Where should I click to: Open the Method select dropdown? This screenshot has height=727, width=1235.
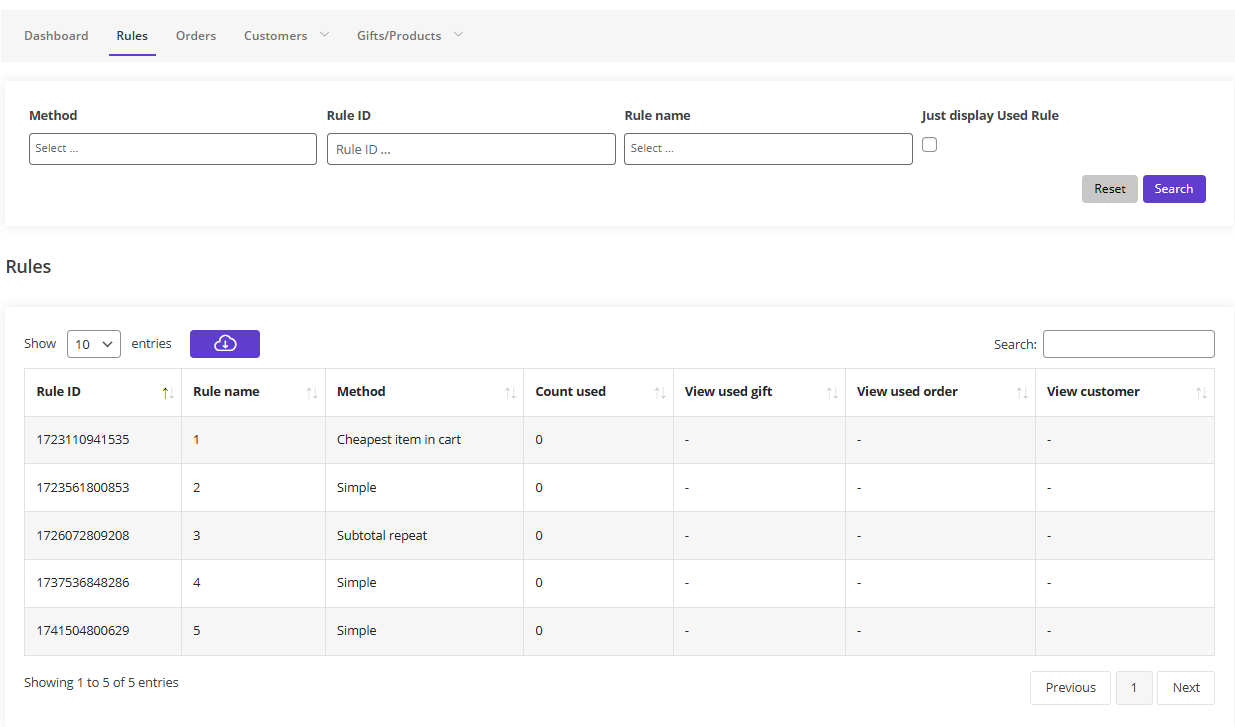[x=173, y=149]
